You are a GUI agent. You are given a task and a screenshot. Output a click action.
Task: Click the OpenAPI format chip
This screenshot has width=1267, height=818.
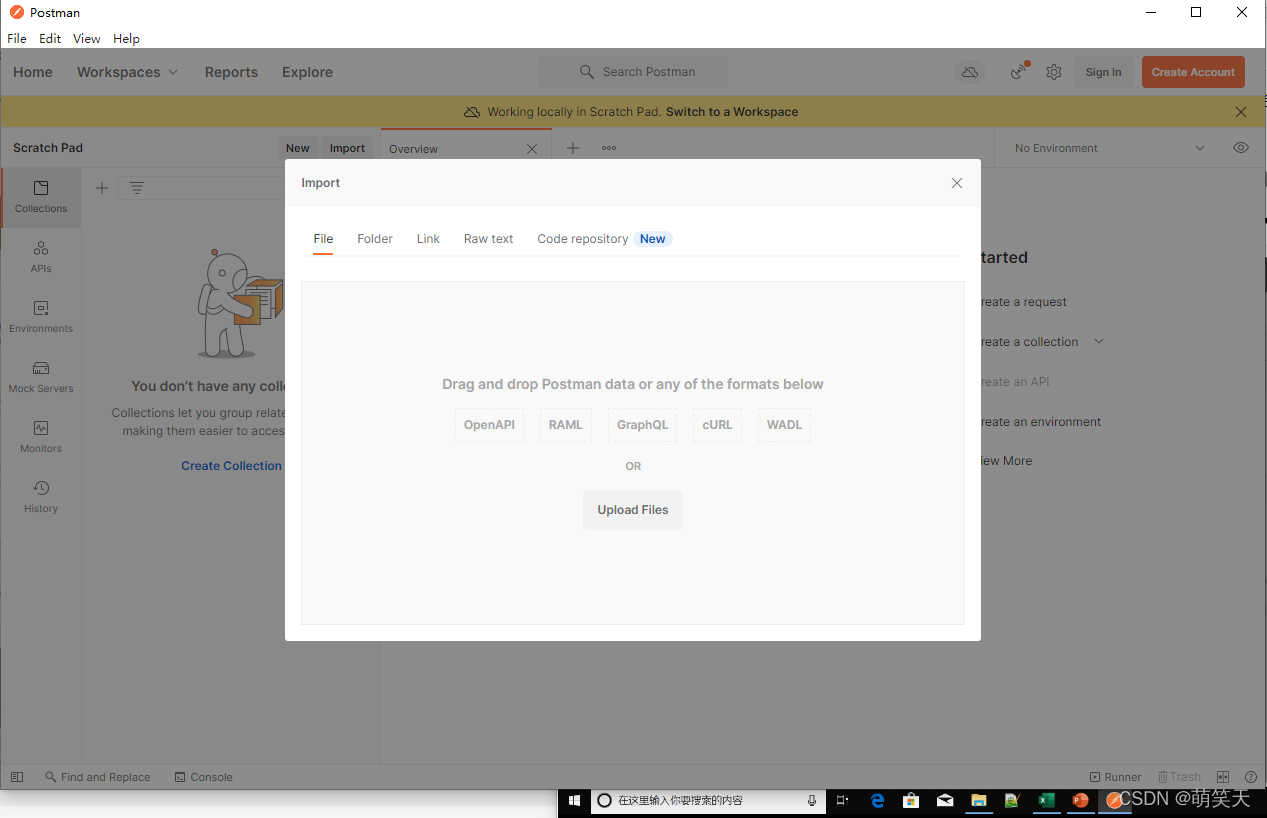(489, 425)
